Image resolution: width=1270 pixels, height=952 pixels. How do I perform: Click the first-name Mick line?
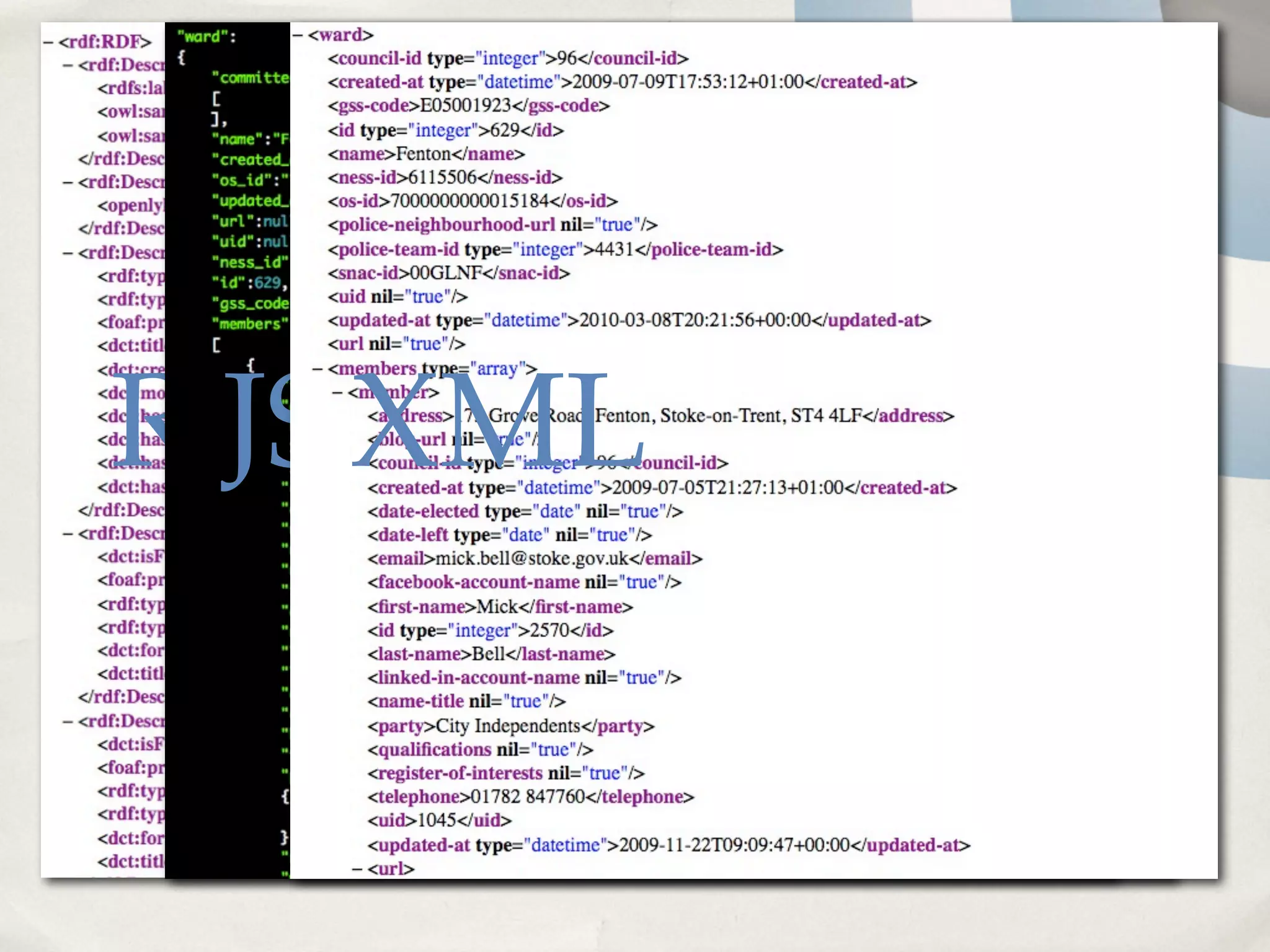(x=500, y=607)
